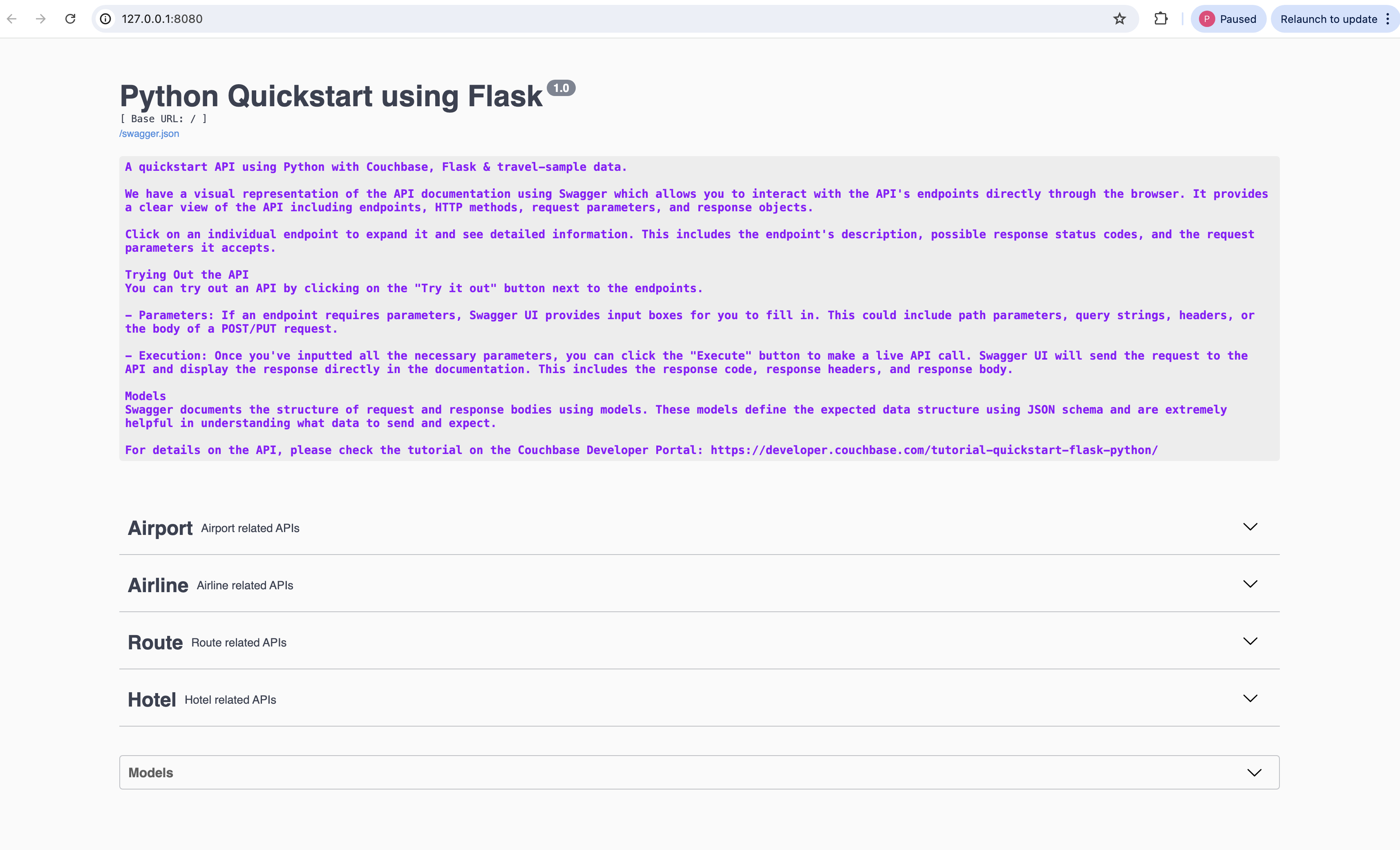Open the /swagger.json link
Screen dimensions: 1400x850
(x=149, y=134)
